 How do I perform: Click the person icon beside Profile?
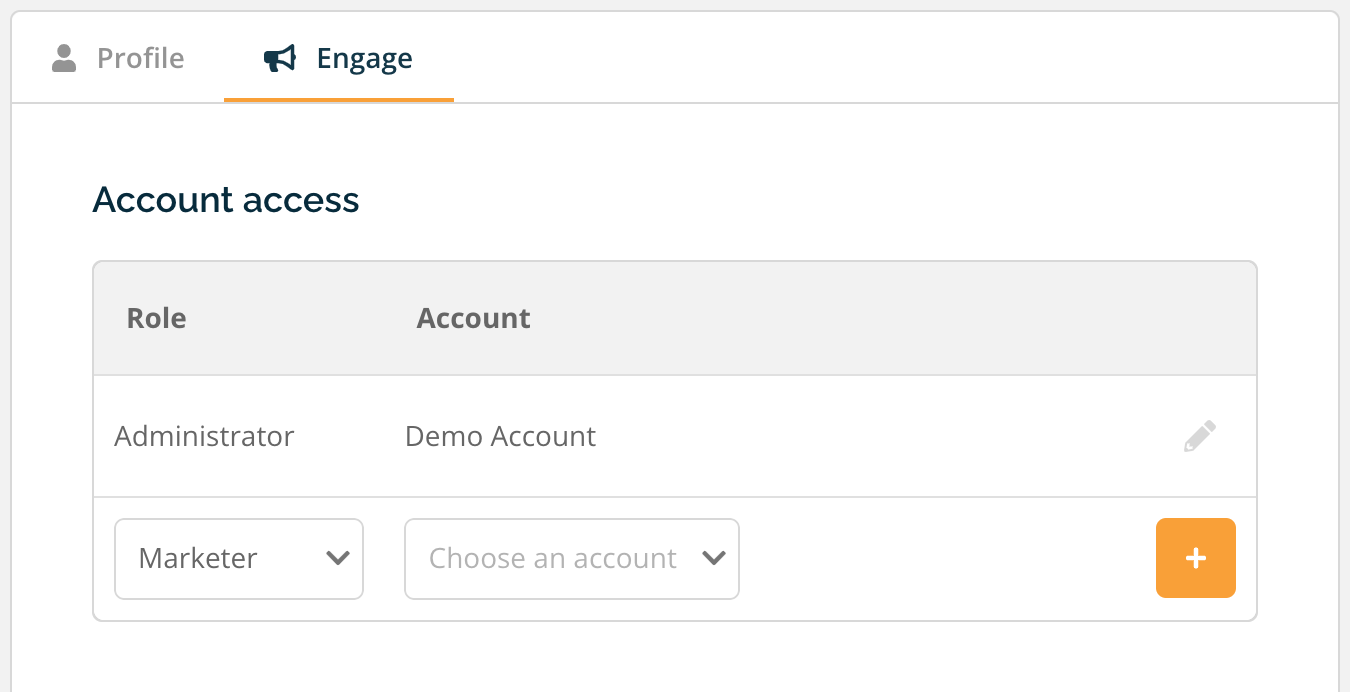64,58
